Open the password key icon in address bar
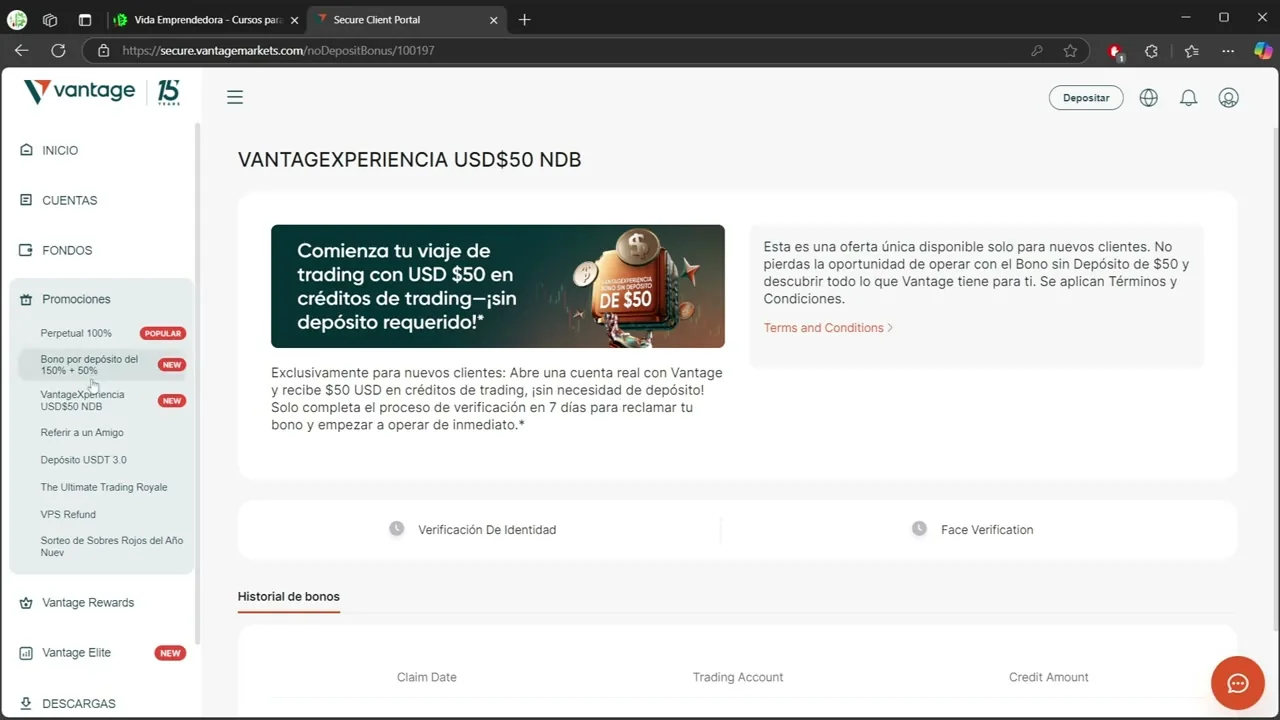The height and width of the screenshot is (720, 1280). pyautogui.click(x=1037, y=50)
